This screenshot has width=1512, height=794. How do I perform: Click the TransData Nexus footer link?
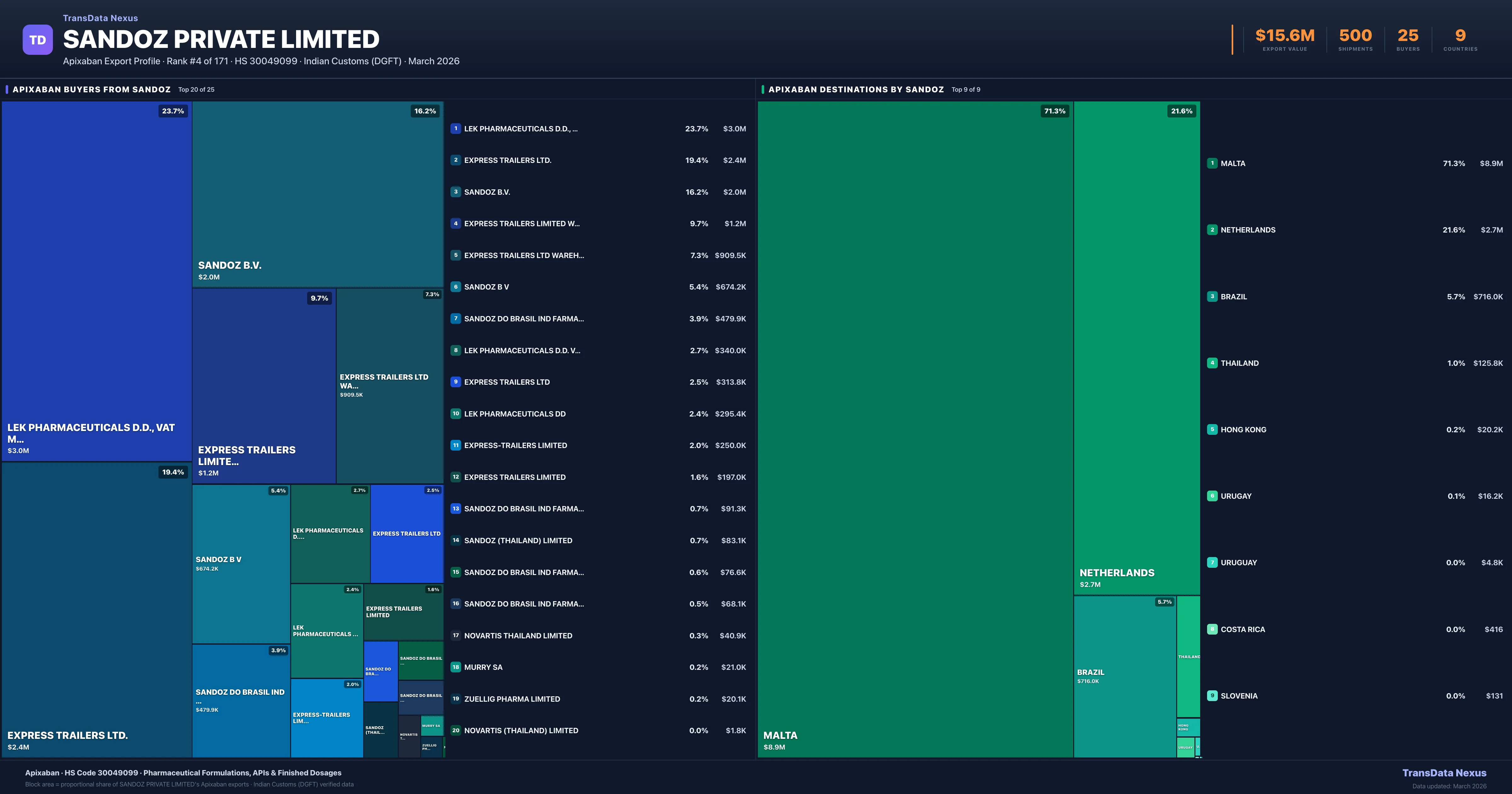(1444, 773)
